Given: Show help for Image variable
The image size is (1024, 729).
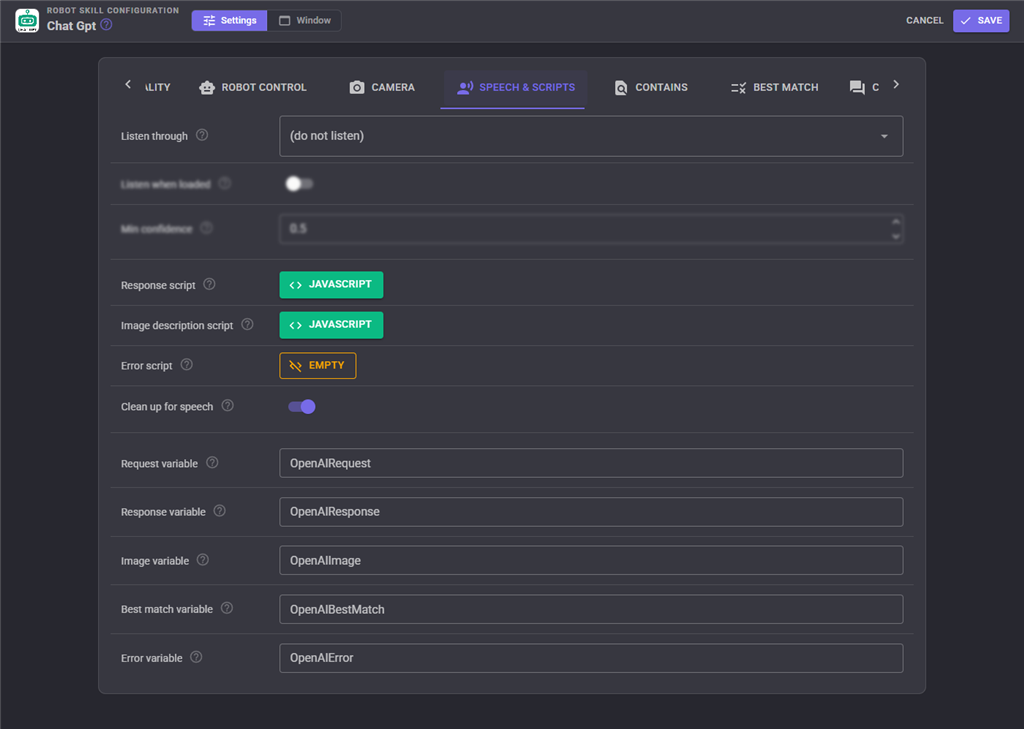Looking at the screenshot, I should [x=203, y=560].
